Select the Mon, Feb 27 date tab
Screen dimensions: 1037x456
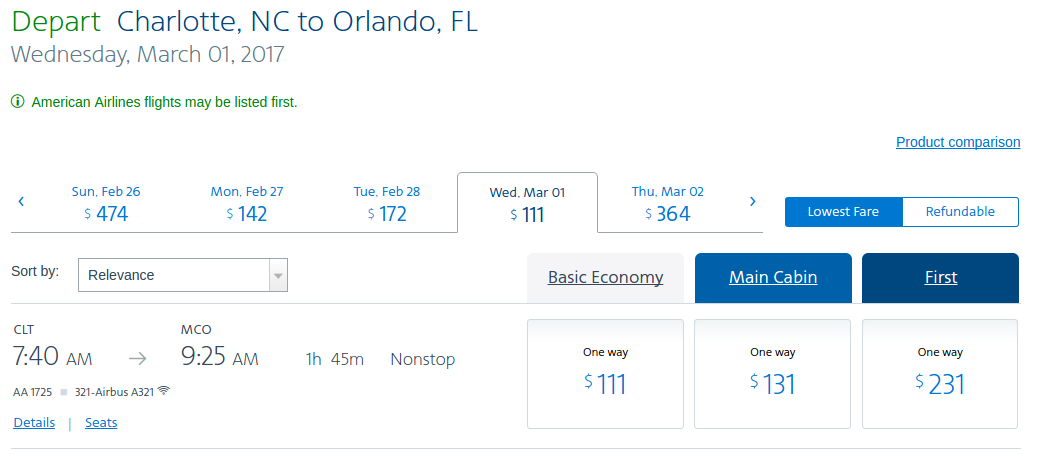[x=247, y=202]
